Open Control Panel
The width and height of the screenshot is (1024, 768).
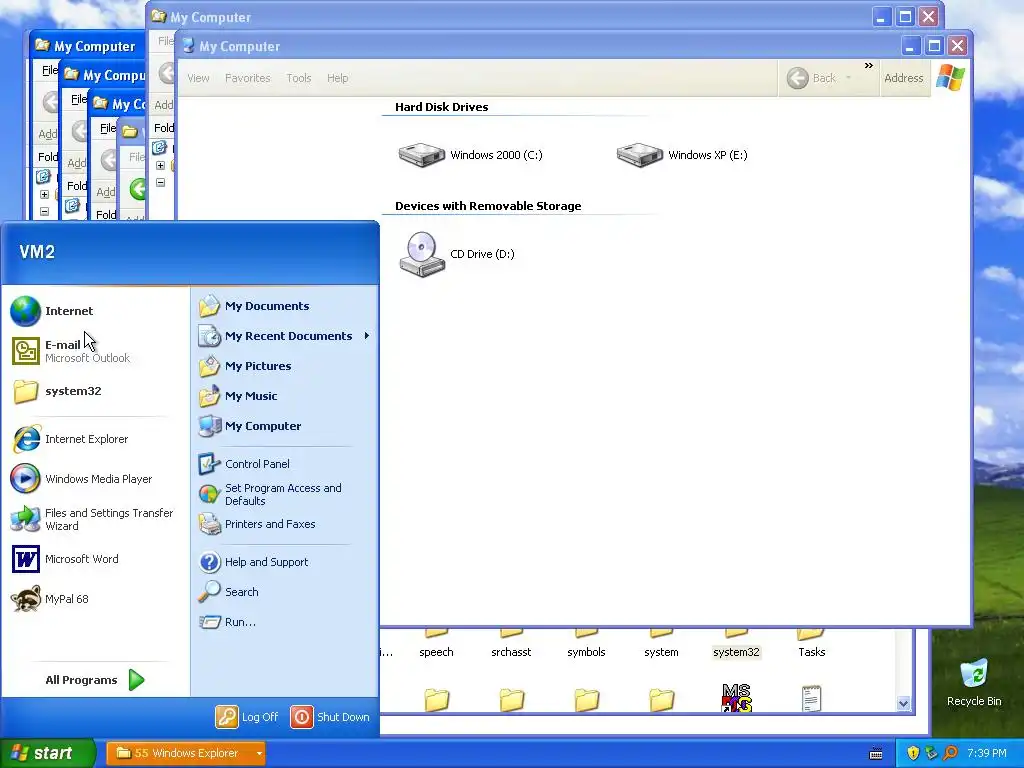click(x=244, y=464)
